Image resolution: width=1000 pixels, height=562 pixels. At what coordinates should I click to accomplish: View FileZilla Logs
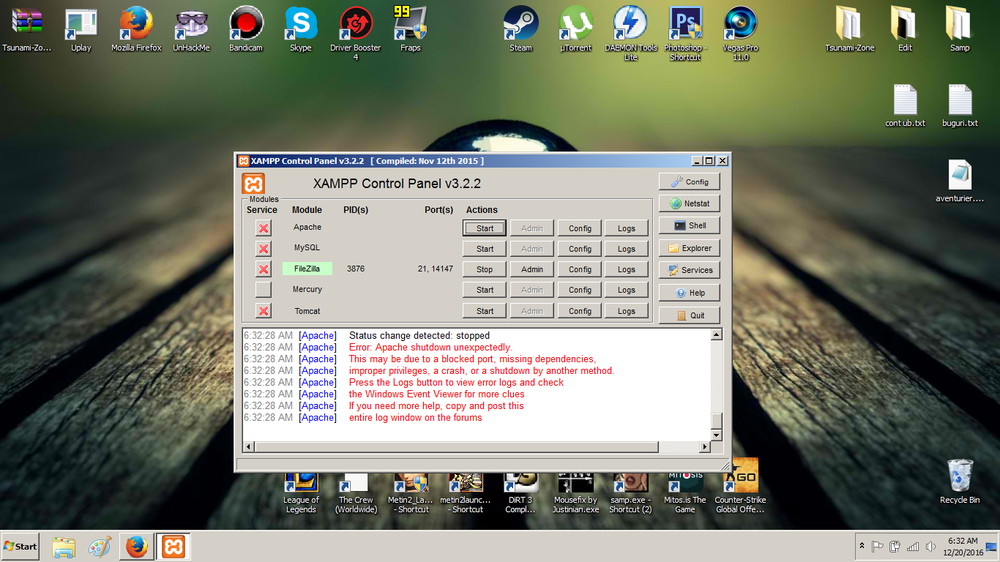(626, 269)
